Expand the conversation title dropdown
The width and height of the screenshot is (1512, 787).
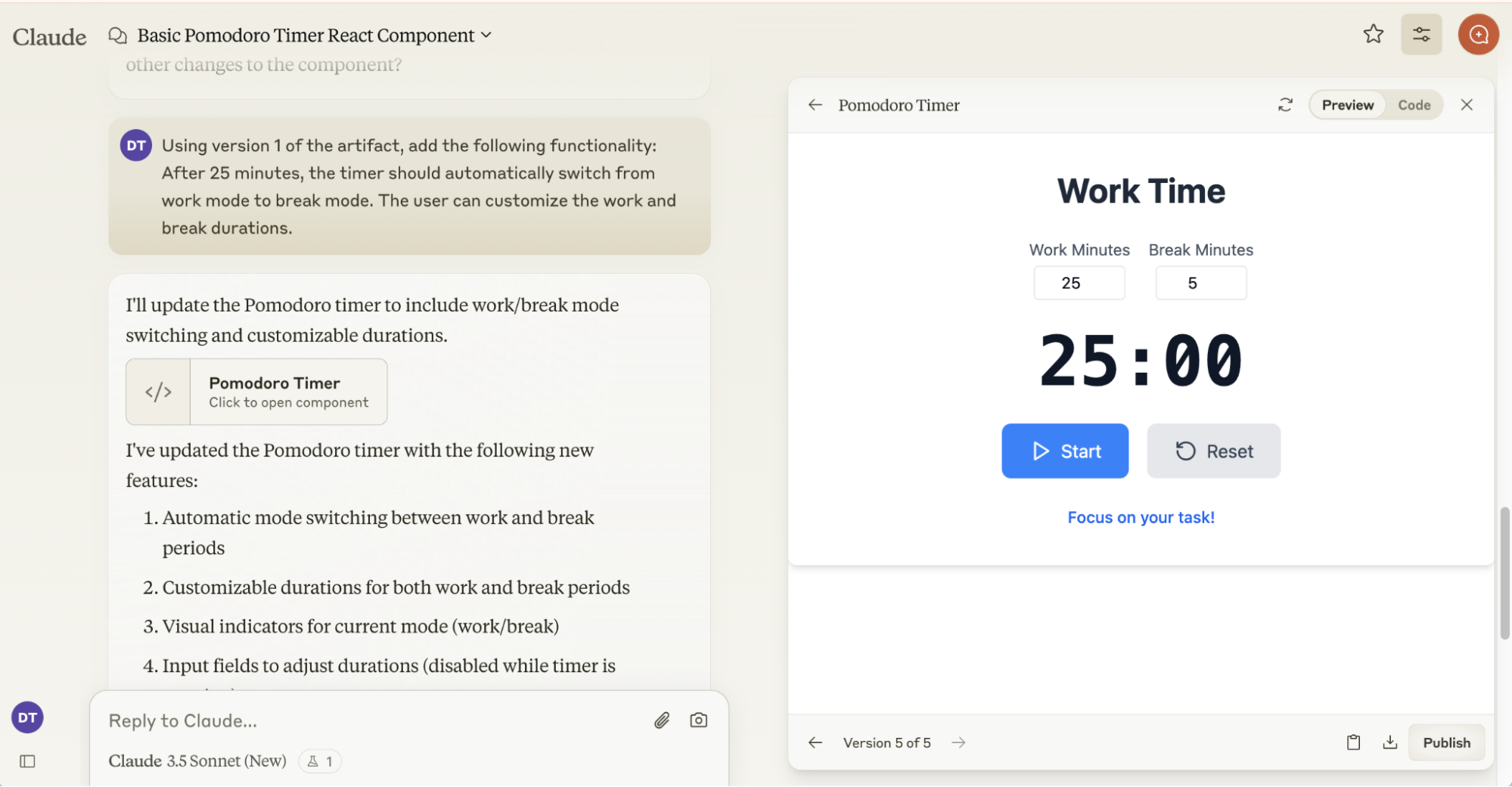pos(486,36)
